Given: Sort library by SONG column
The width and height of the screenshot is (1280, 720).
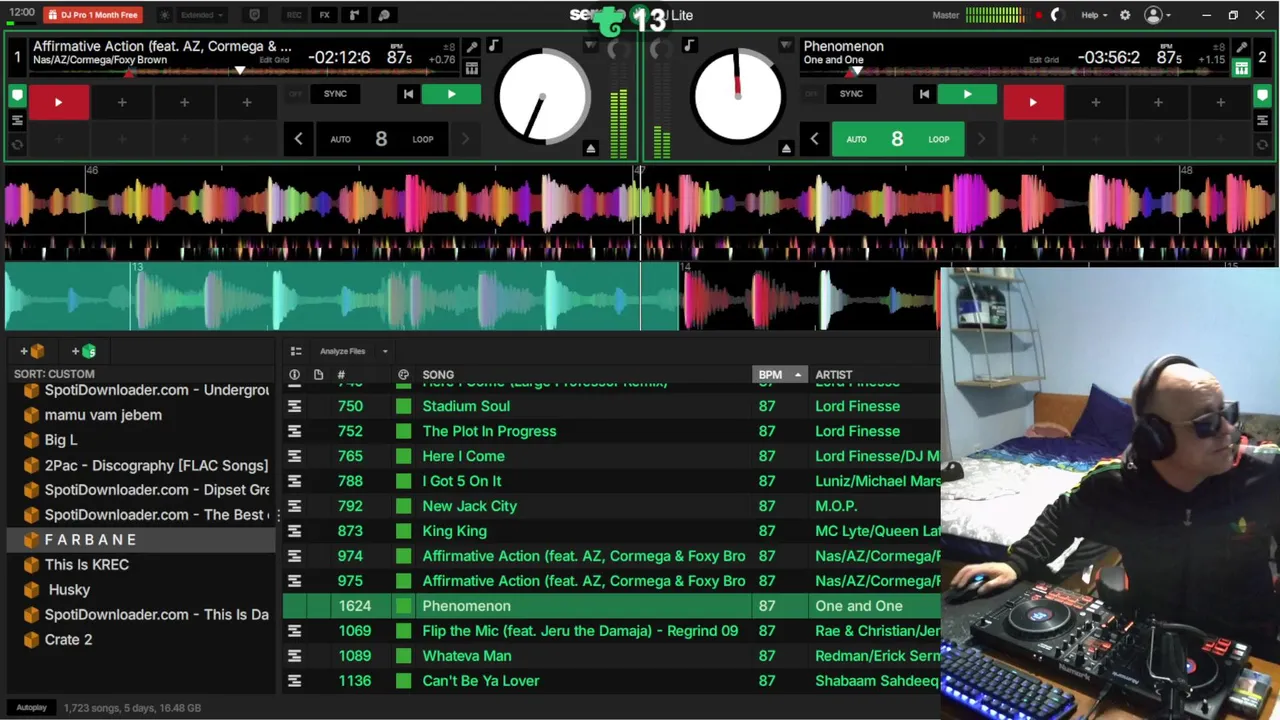Looking at the screenshot, I should tap(438, 375).
